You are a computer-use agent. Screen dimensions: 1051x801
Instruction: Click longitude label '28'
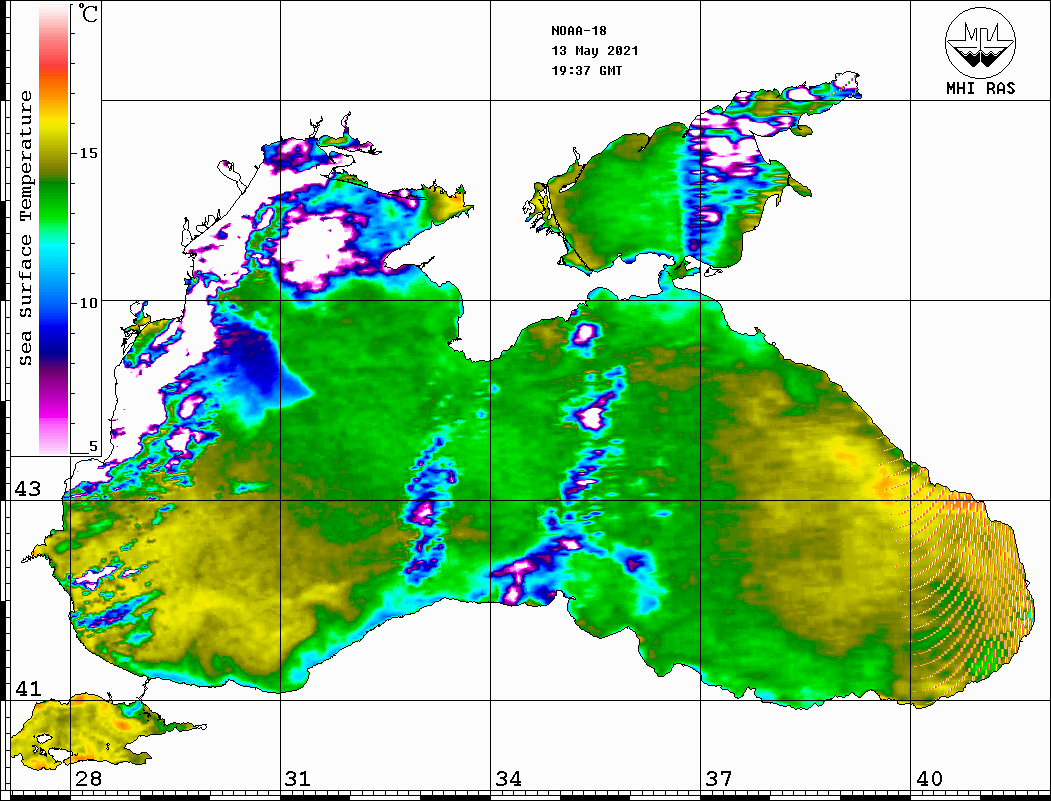[x=88, y=778]
